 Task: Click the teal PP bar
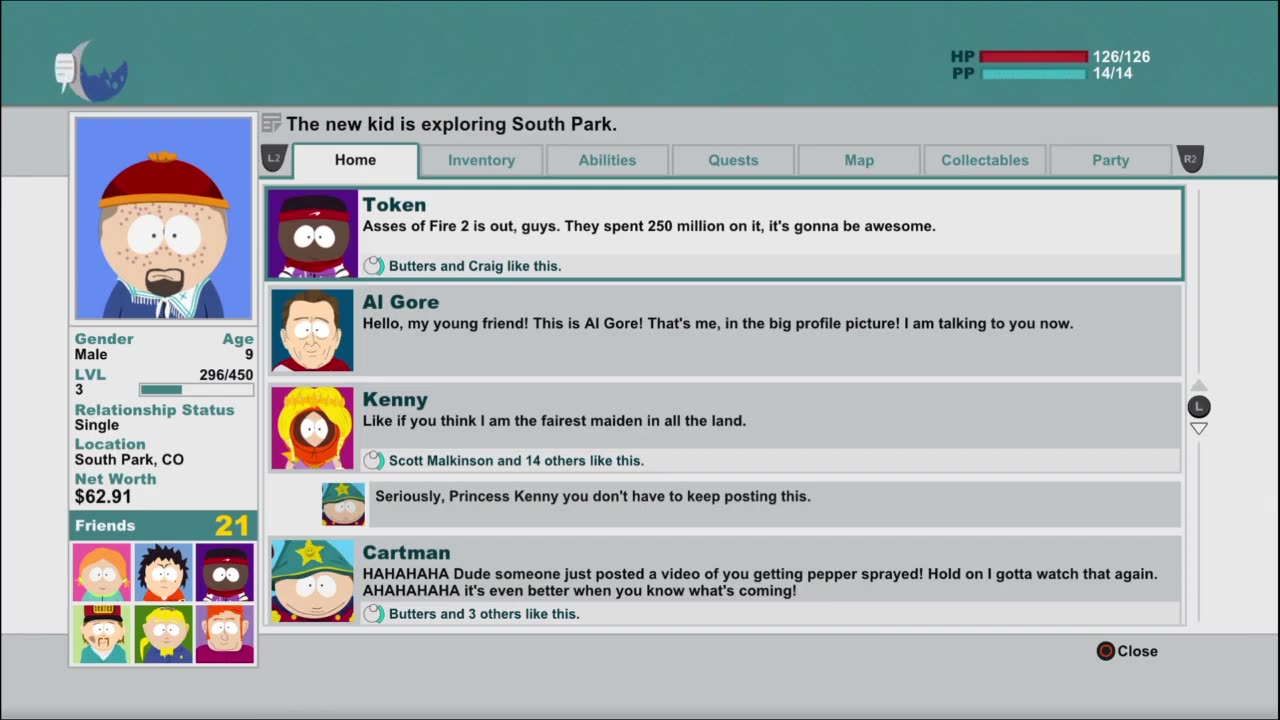[x=1033, y=74]
